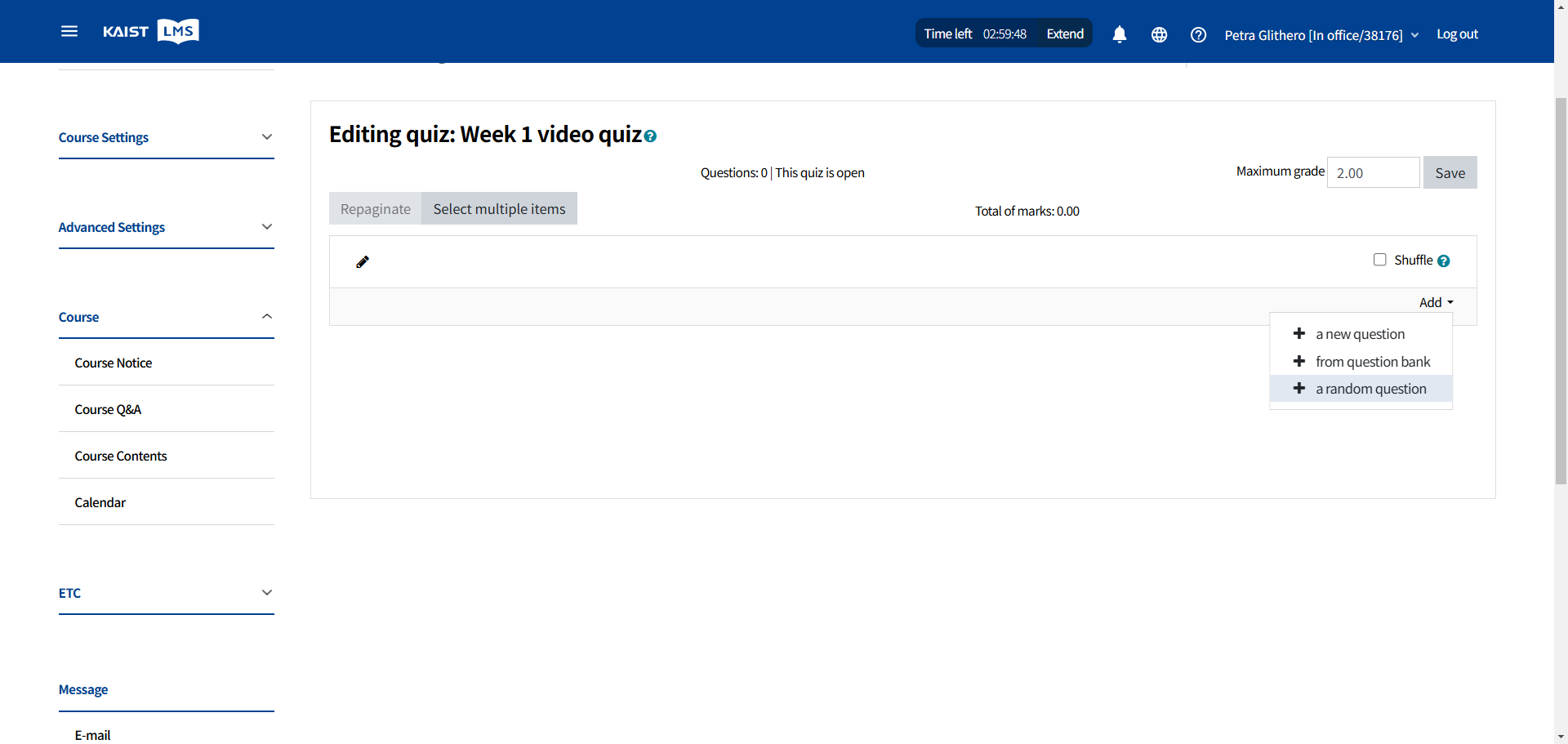Open help icon beside quiz title
The width and height of the screenshot is (1568, 744).
tap(650, 136)
